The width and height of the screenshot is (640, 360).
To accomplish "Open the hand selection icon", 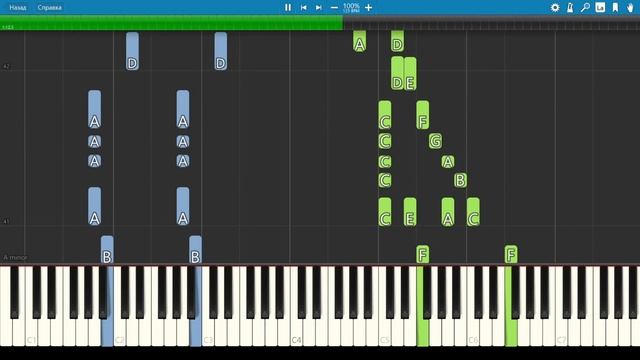I will (x=630, y=7).
